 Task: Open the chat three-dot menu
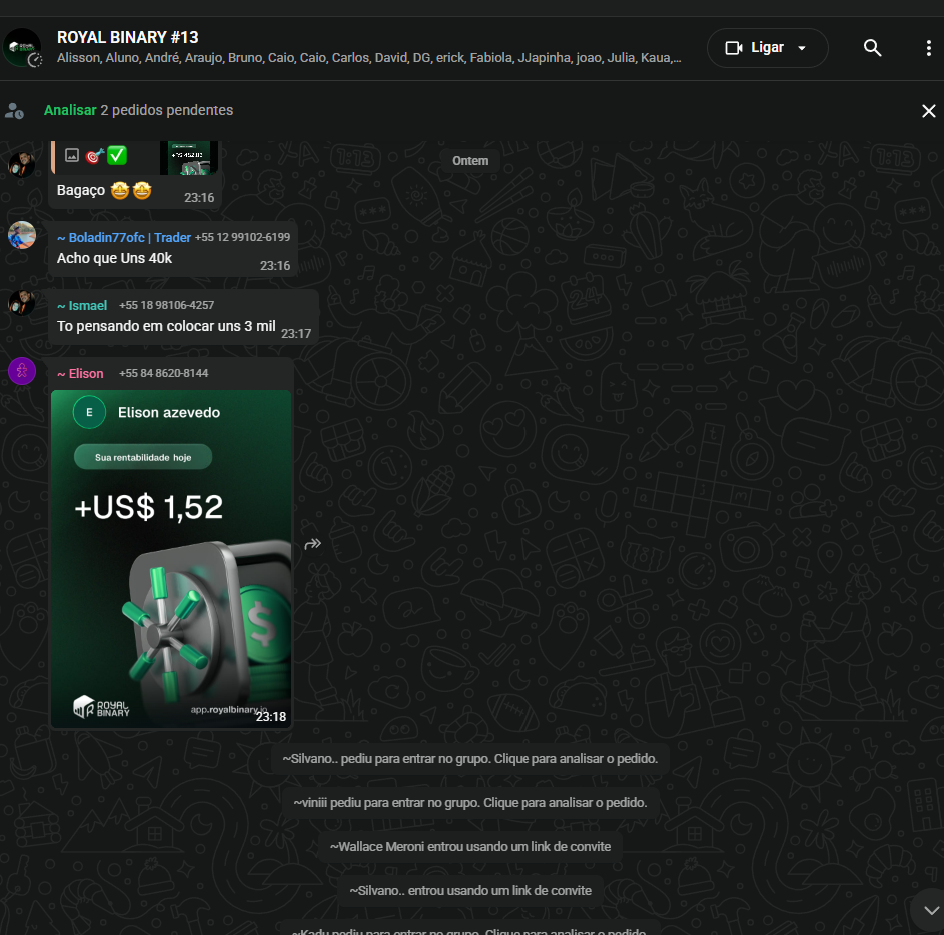tap(928, 48)
